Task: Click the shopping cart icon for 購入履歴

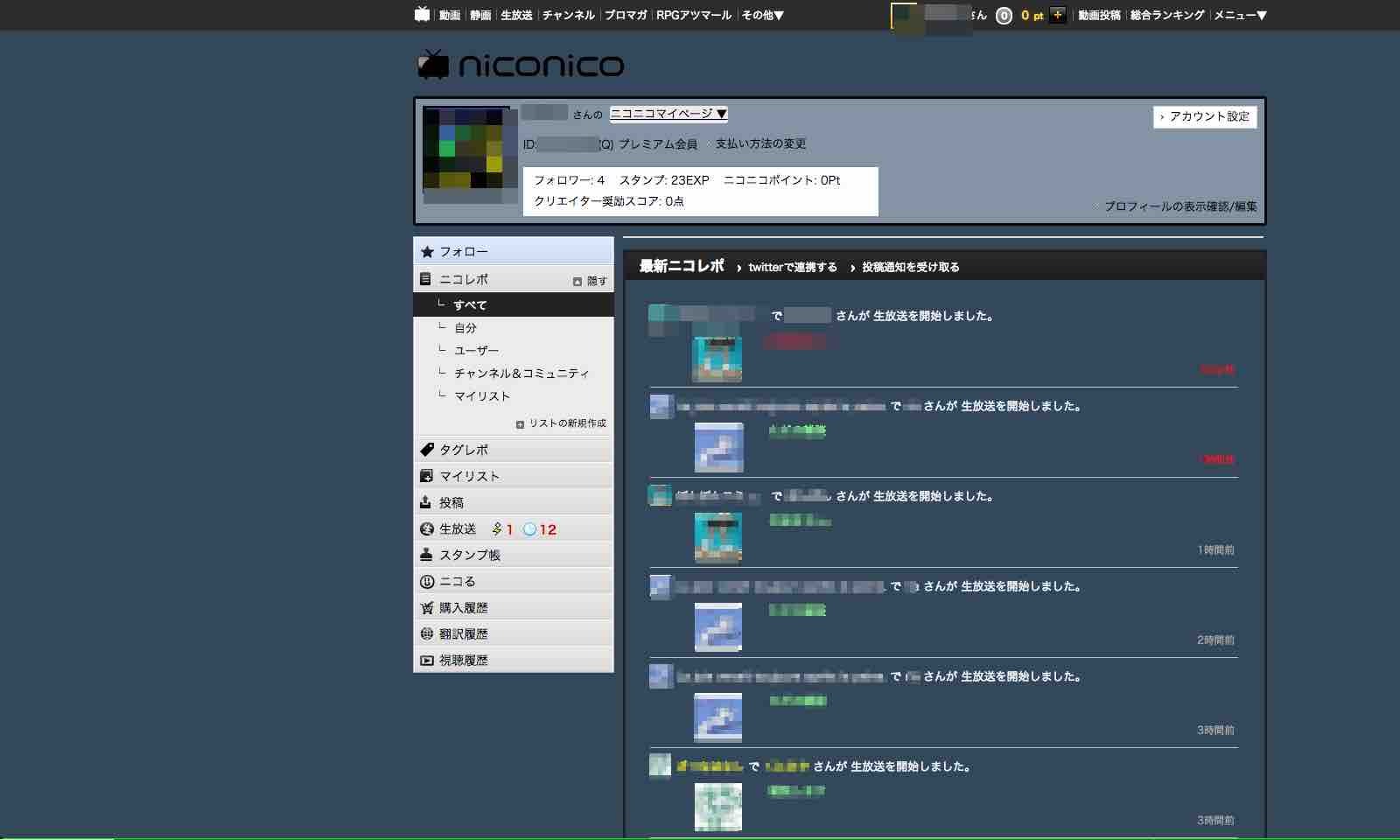Action: 427,607
